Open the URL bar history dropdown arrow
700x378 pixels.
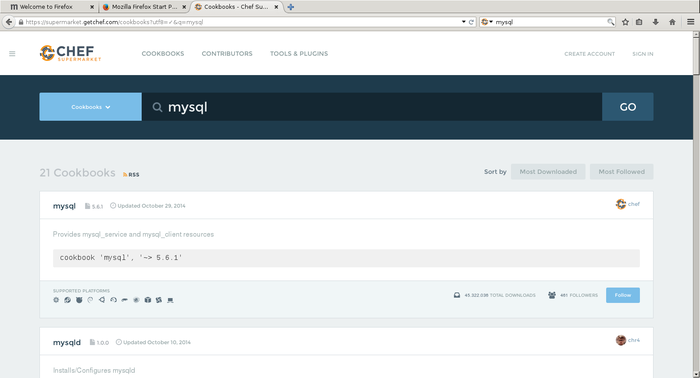click(x=463, y=22)
